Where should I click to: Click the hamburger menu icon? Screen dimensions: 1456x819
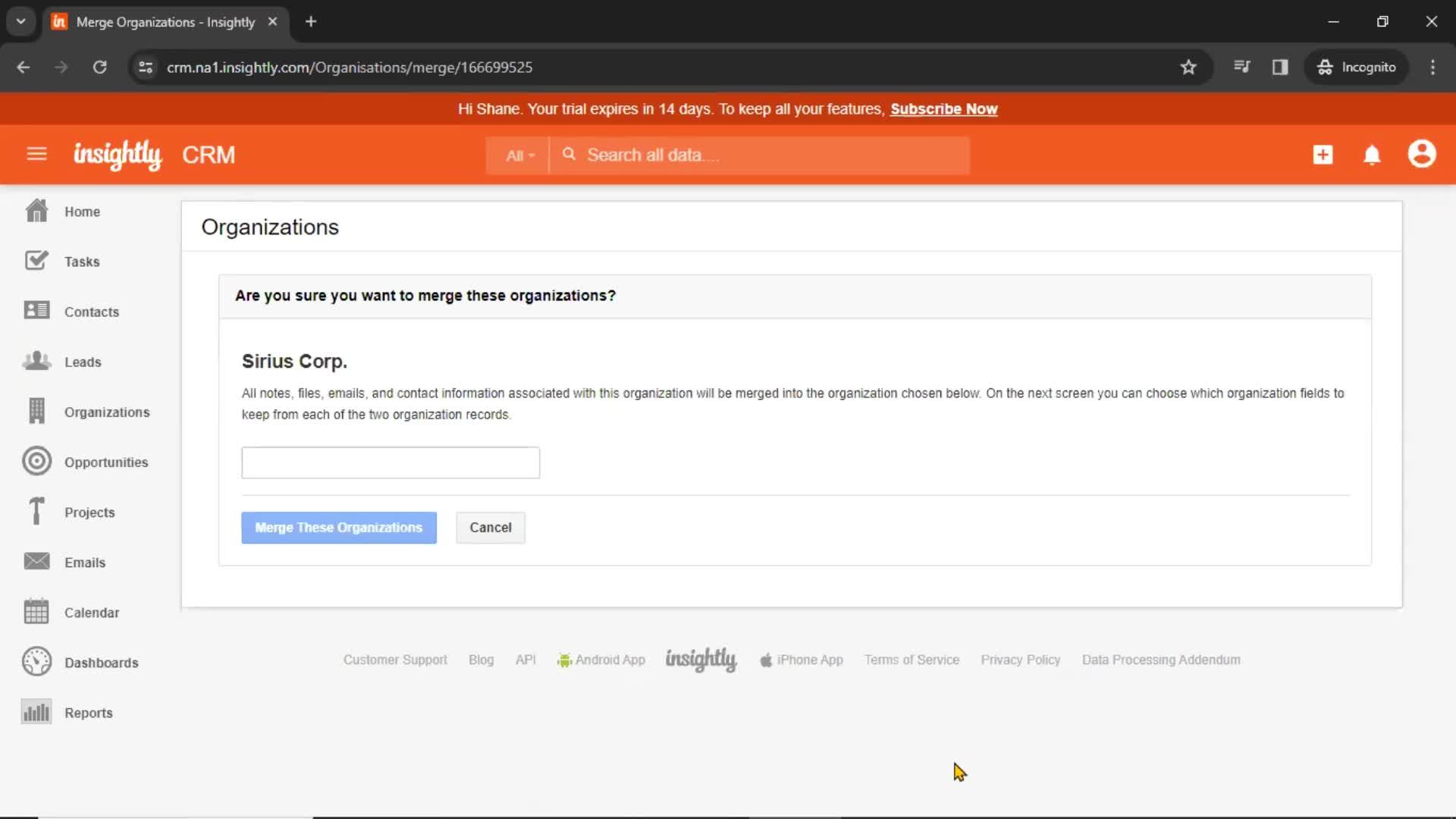37,155
